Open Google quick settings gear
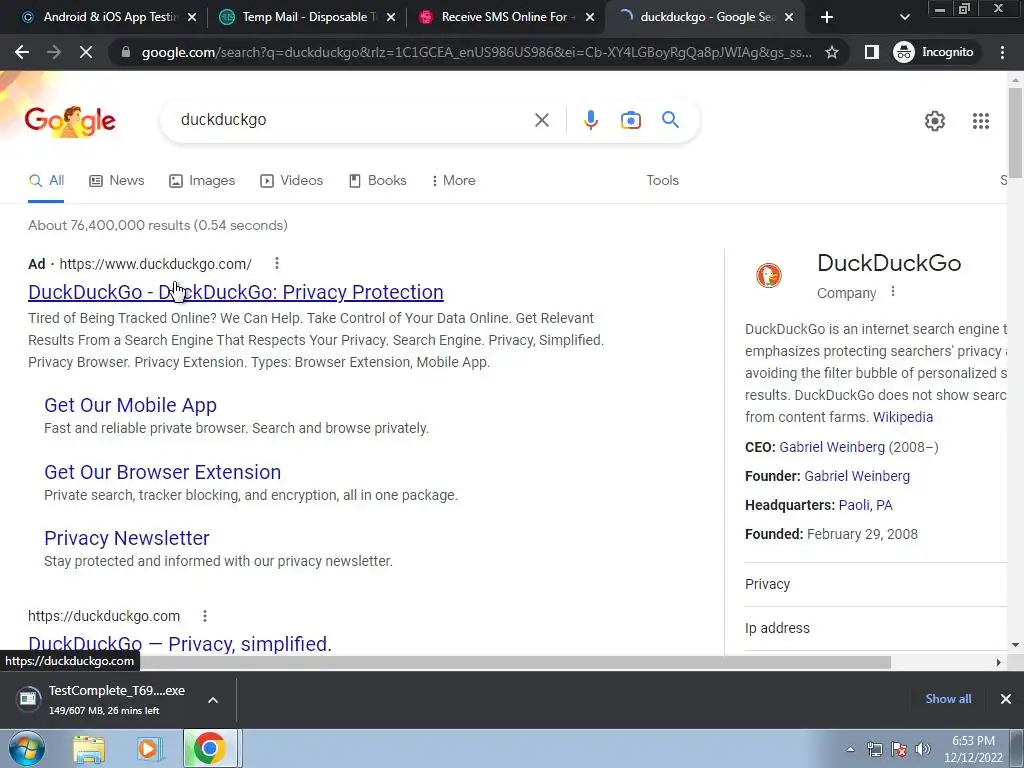This screenshot has width=1024, height=768. 935,121
